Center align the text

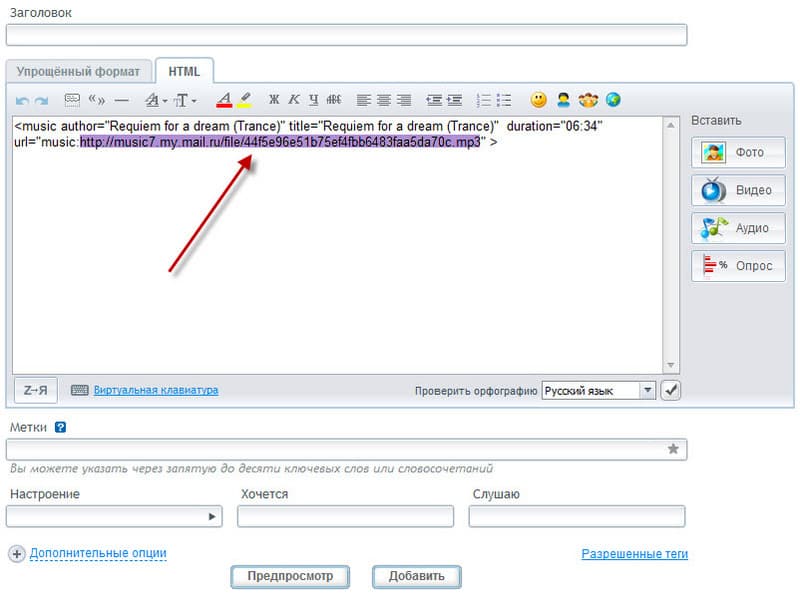coord(384,100)
